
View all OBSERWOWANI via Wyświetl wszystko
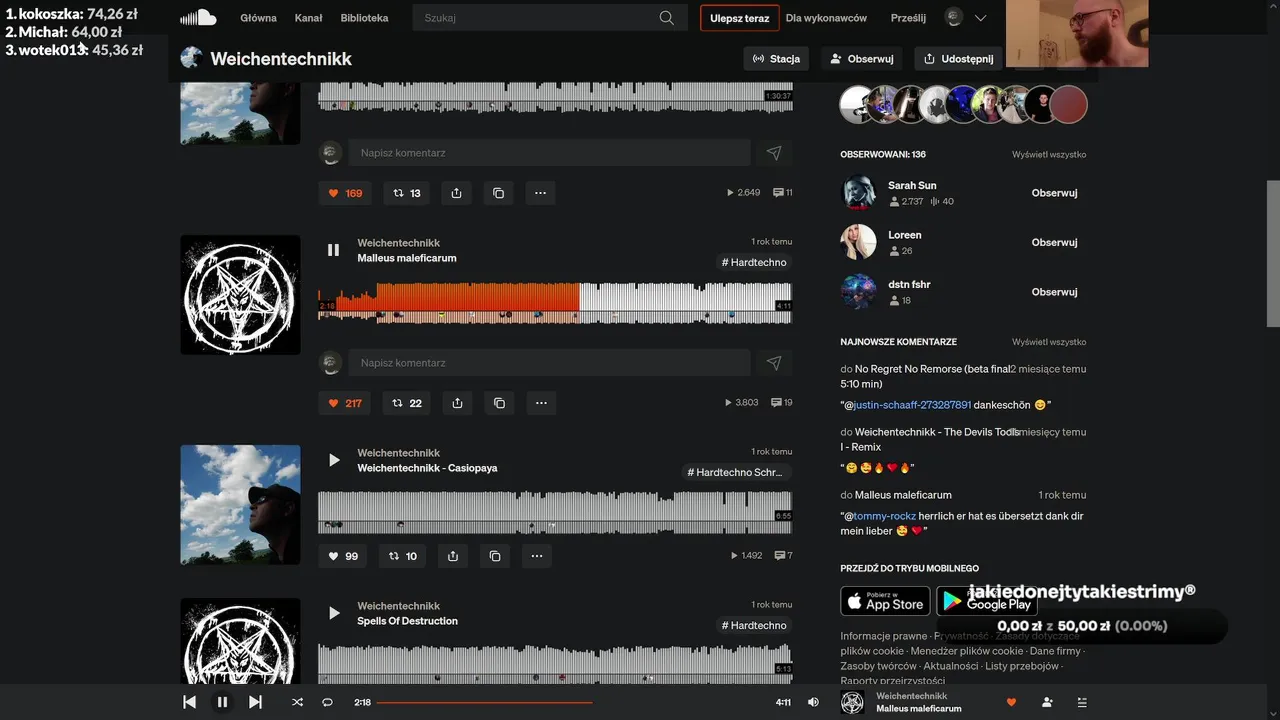[x=1049, y=155]
